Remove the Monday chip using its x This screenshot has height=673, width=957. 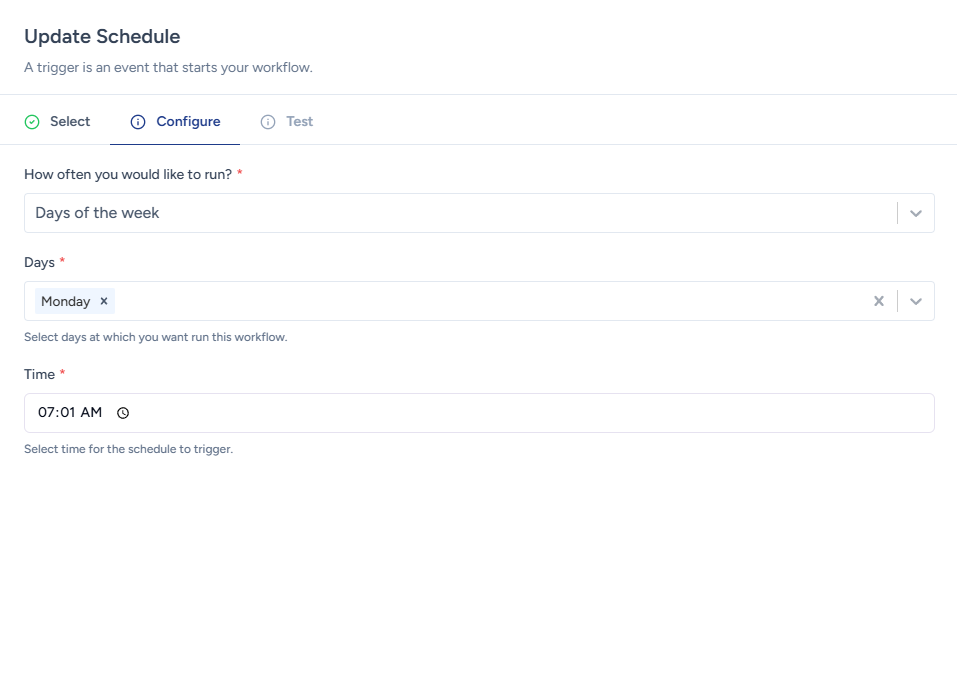pos(103,301)
